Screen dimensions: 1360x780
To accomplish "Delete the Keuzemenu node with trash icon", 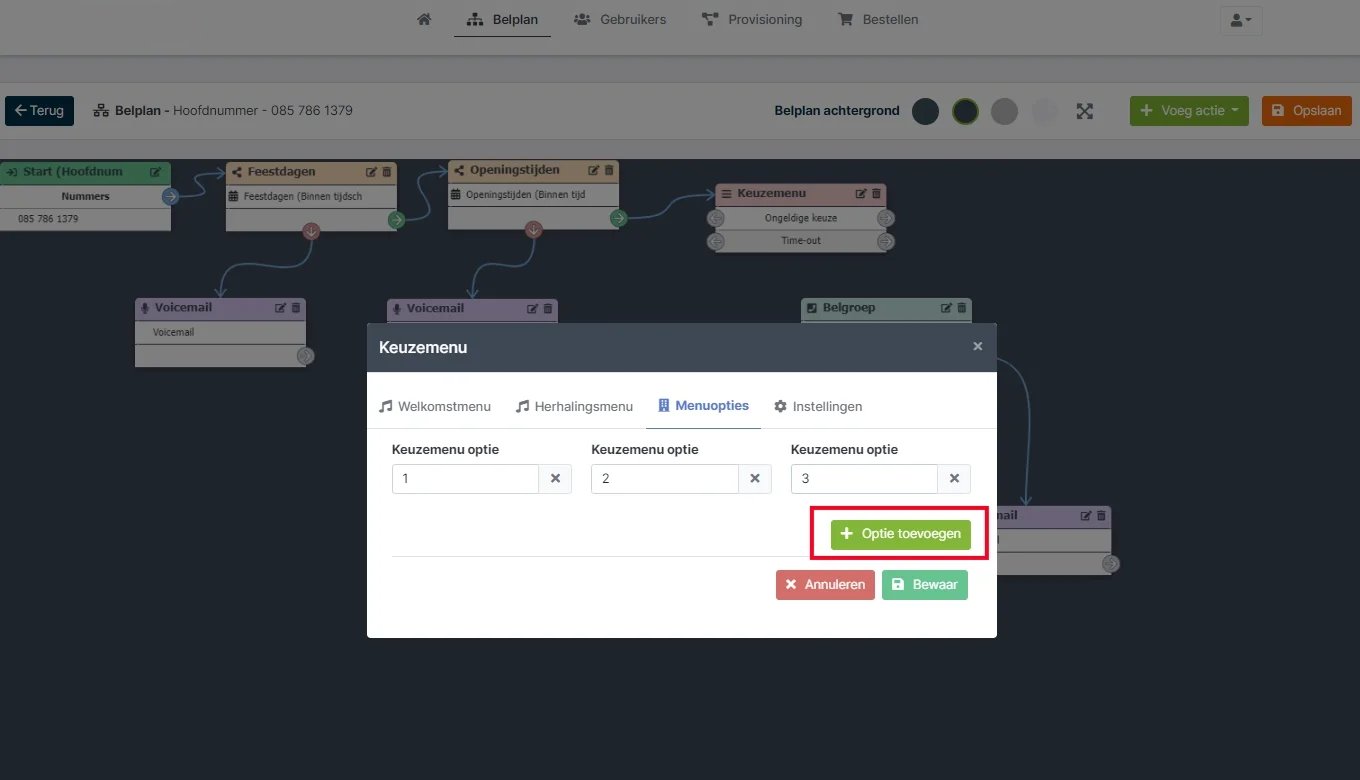I will pos(876,194).
